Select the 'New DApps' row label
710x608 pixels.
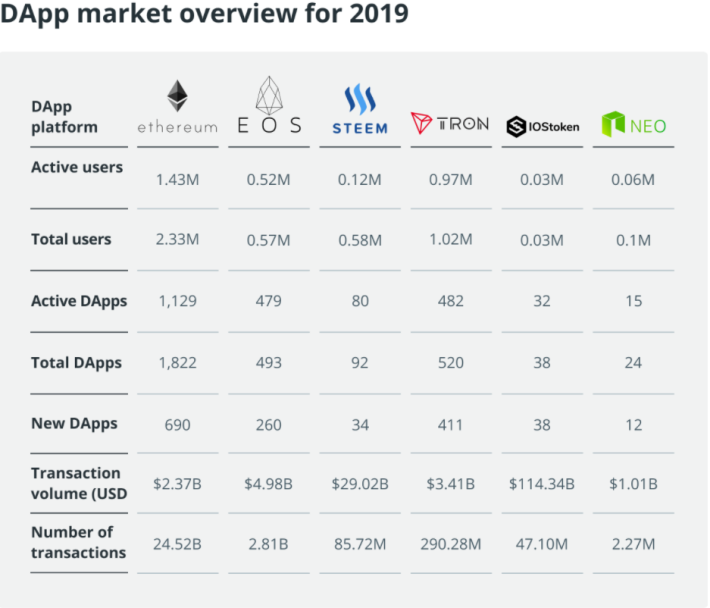[x=74, y=424]
